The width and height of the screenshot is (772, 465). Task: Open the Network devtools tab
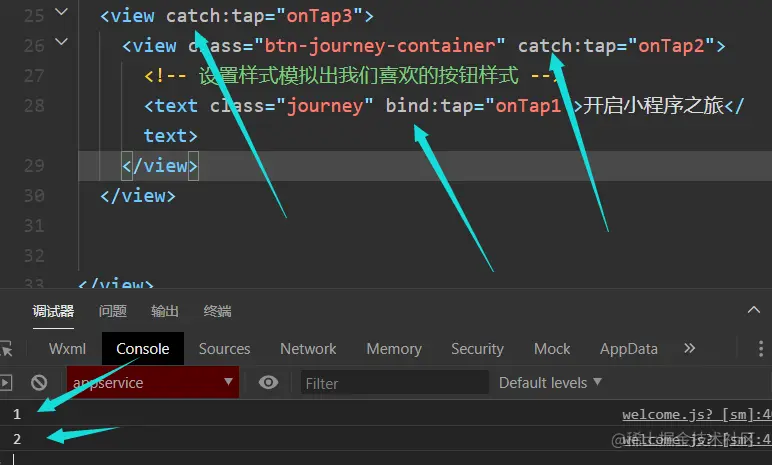point(308,349)
